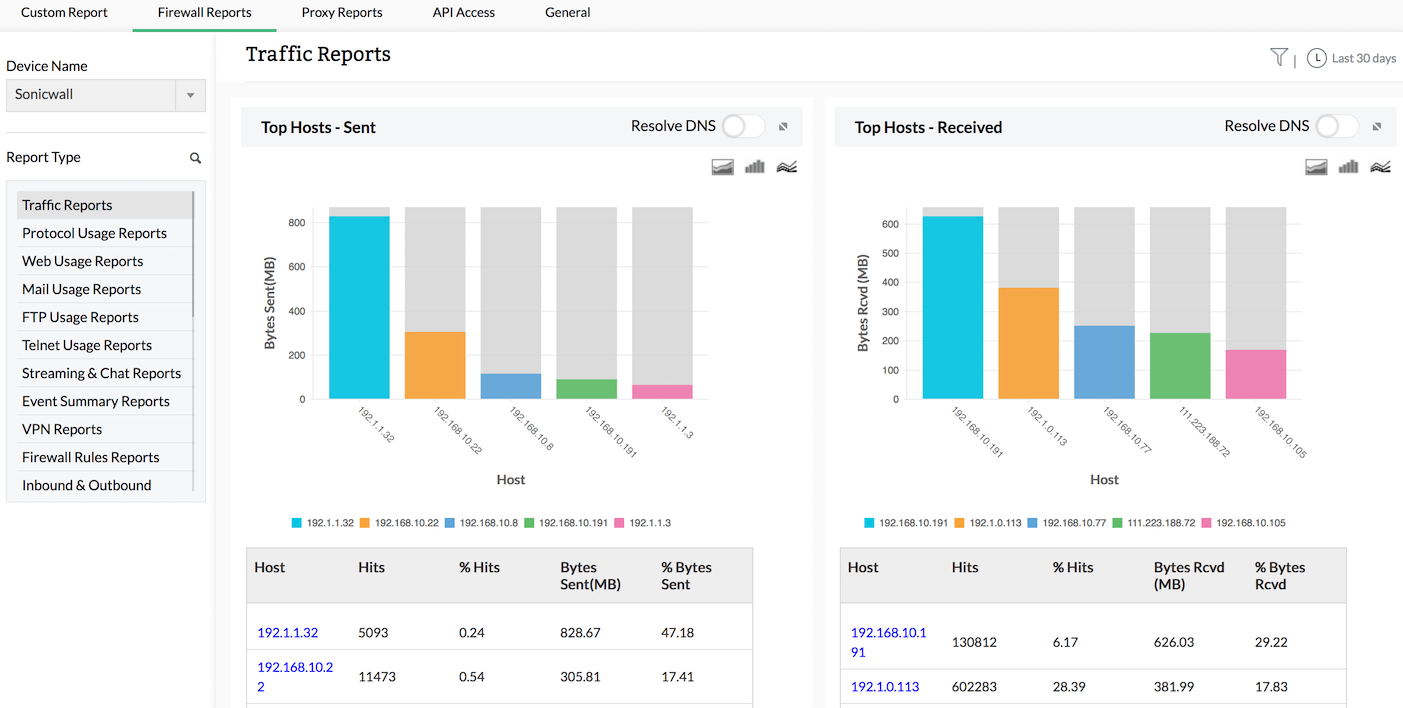Image resolution: width=1403 pixels, height=708 pixels.
Task: Select VPN Reports report type
Action: tap(62, 429)
